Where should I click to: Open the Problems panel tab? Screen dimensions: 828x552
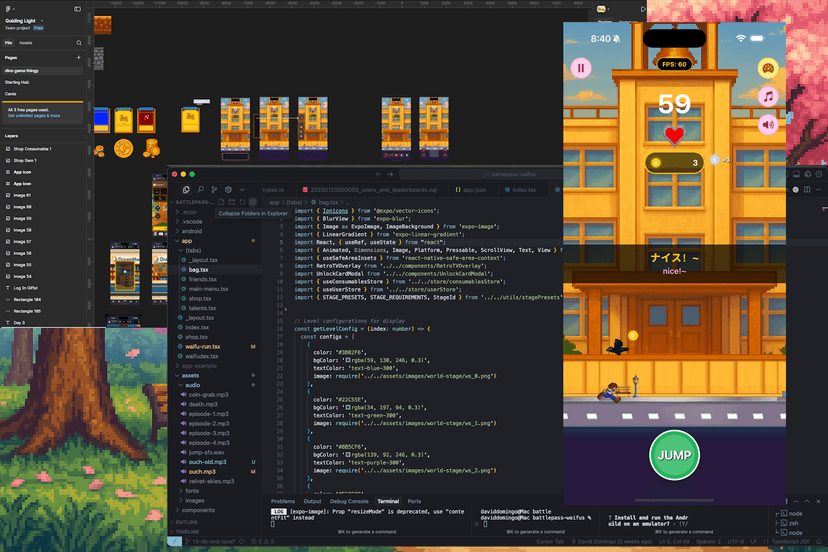tap(283, 501)
